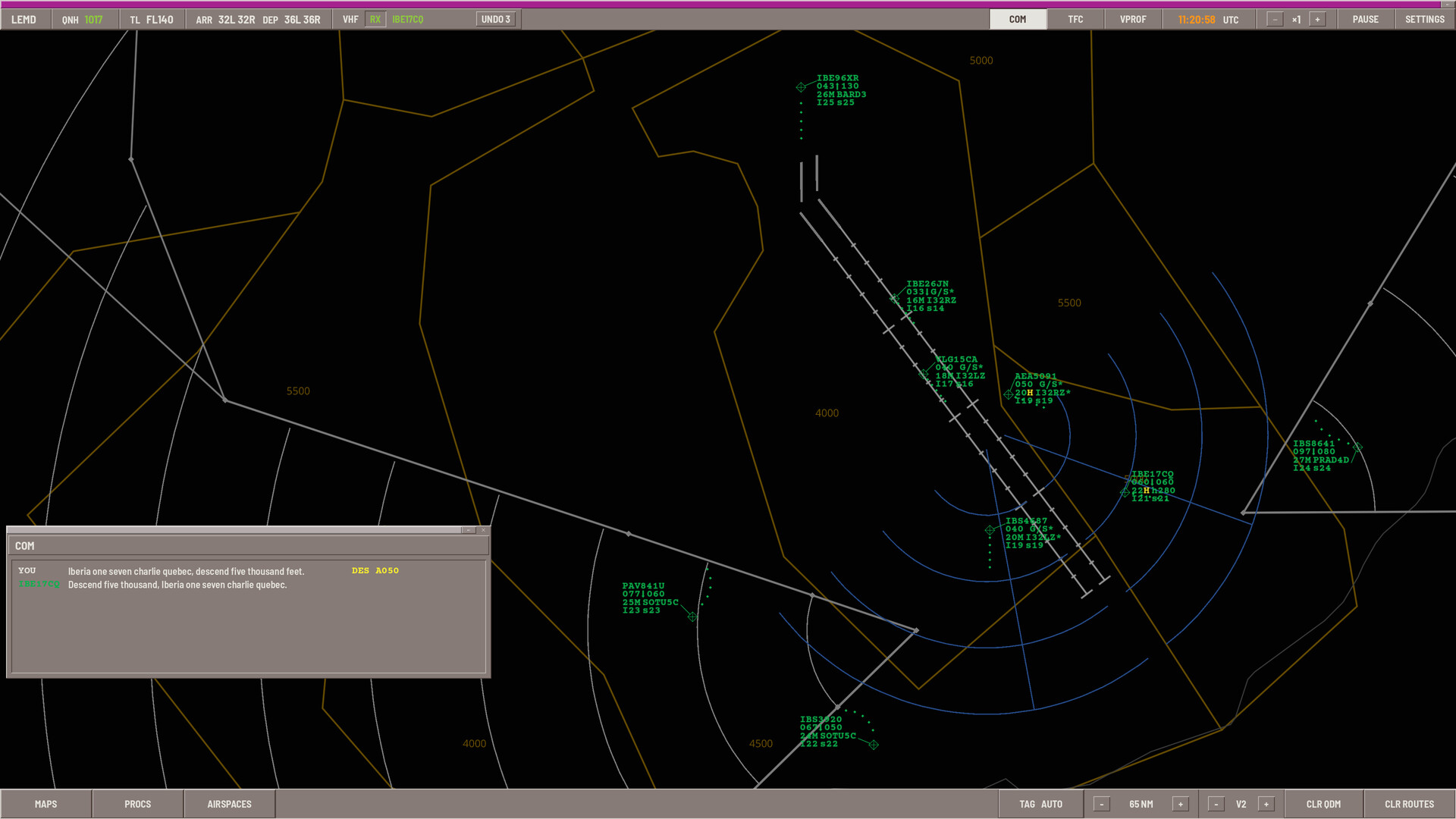Viewport: 1456px width, 819px height.
Task: Click the UNDO 3 button
Action: [x=496, y=20]
